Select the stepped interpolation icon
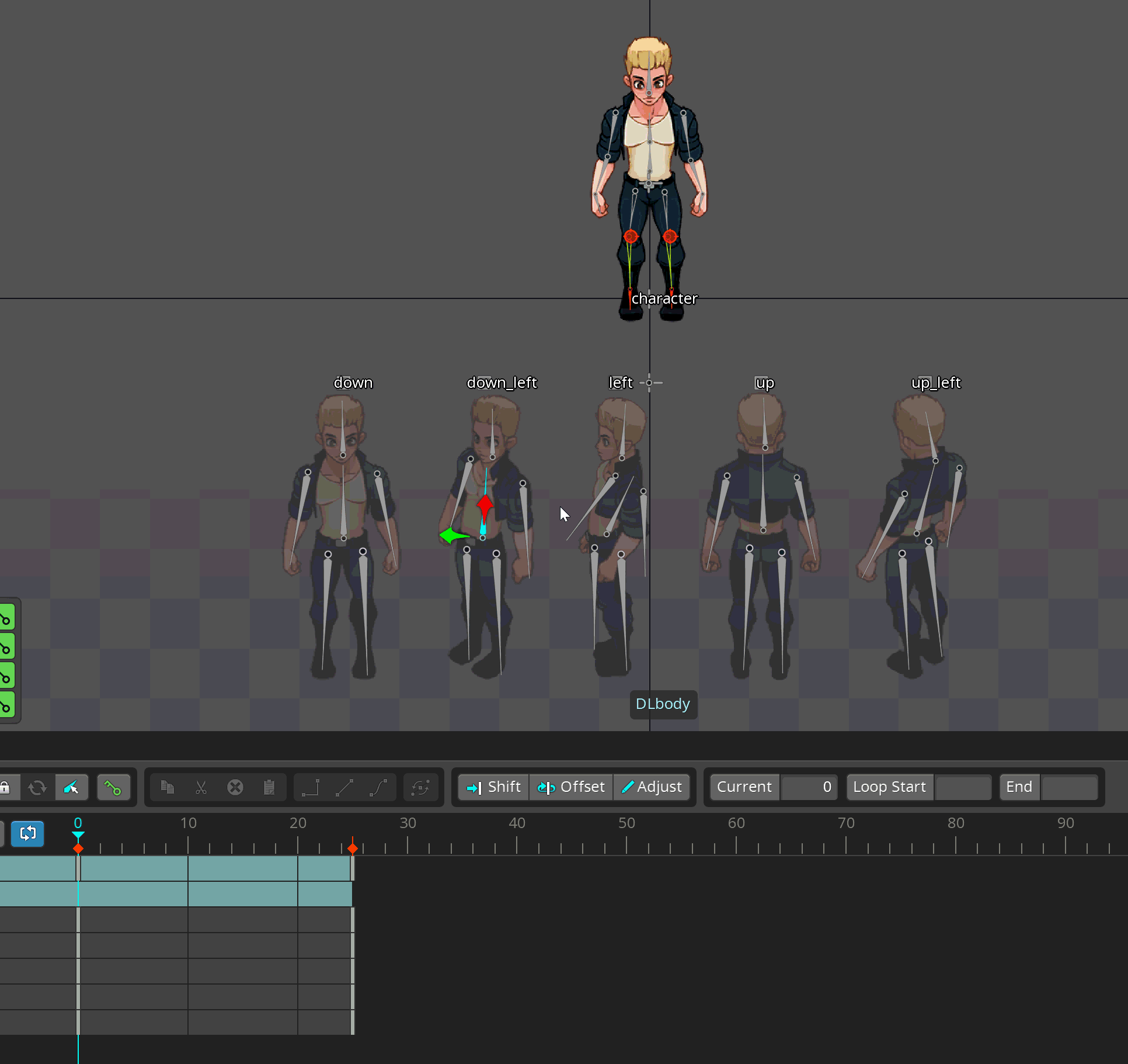 pos(310,787)
